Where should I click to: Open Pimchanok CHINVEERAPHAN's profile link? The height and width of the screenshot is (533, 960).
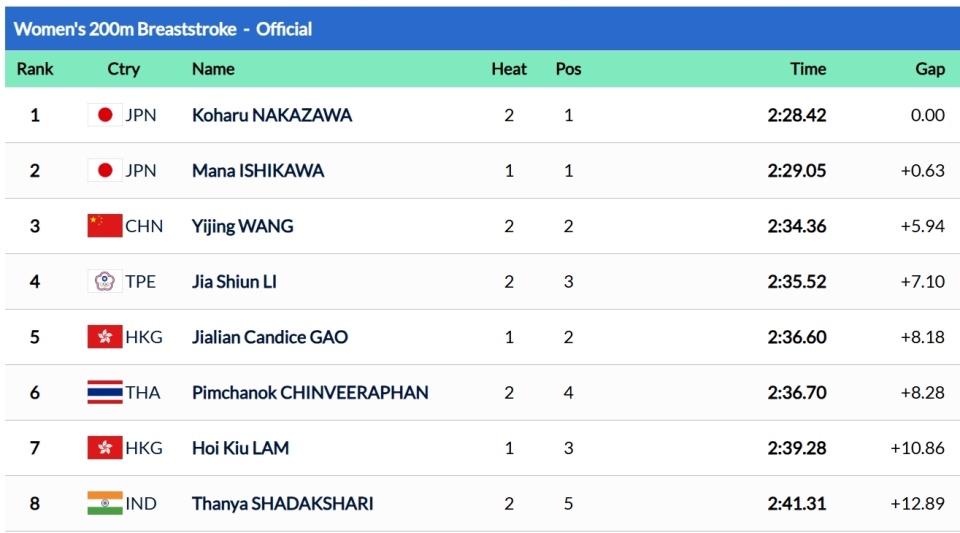coord(310,392)
